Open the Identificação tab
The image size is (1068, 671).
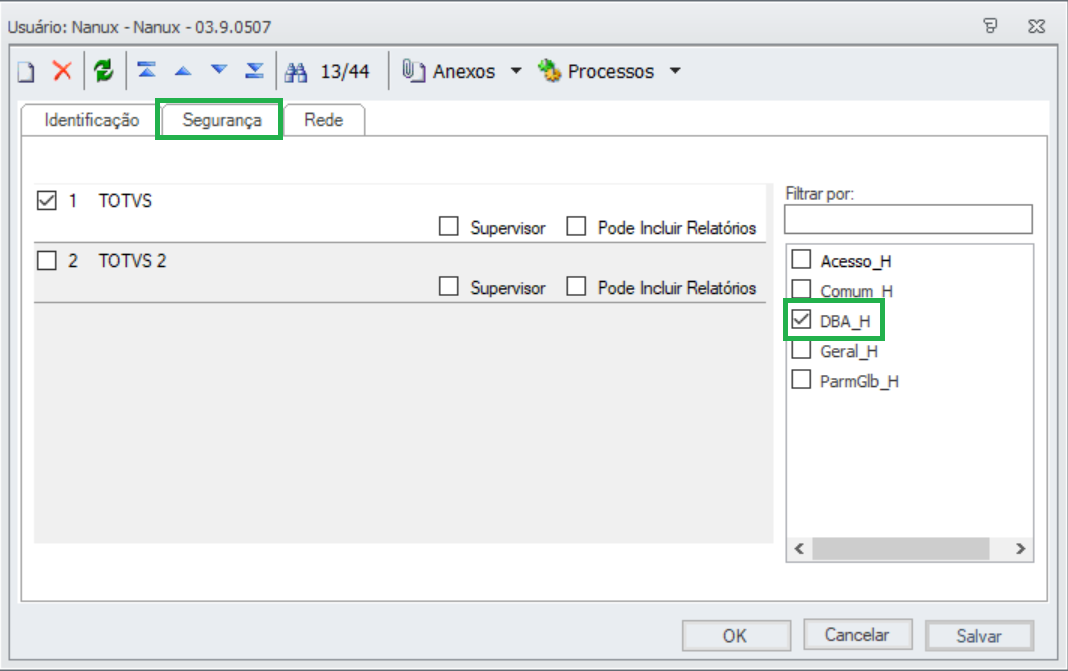tap(91, 120)
